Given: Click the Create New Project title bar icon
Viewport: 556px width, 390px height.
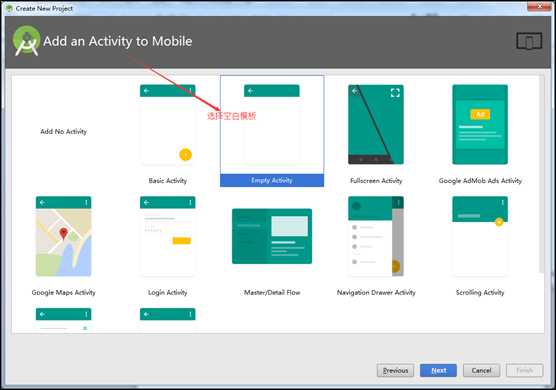Looking at the screenshot, I should point(9,8).
